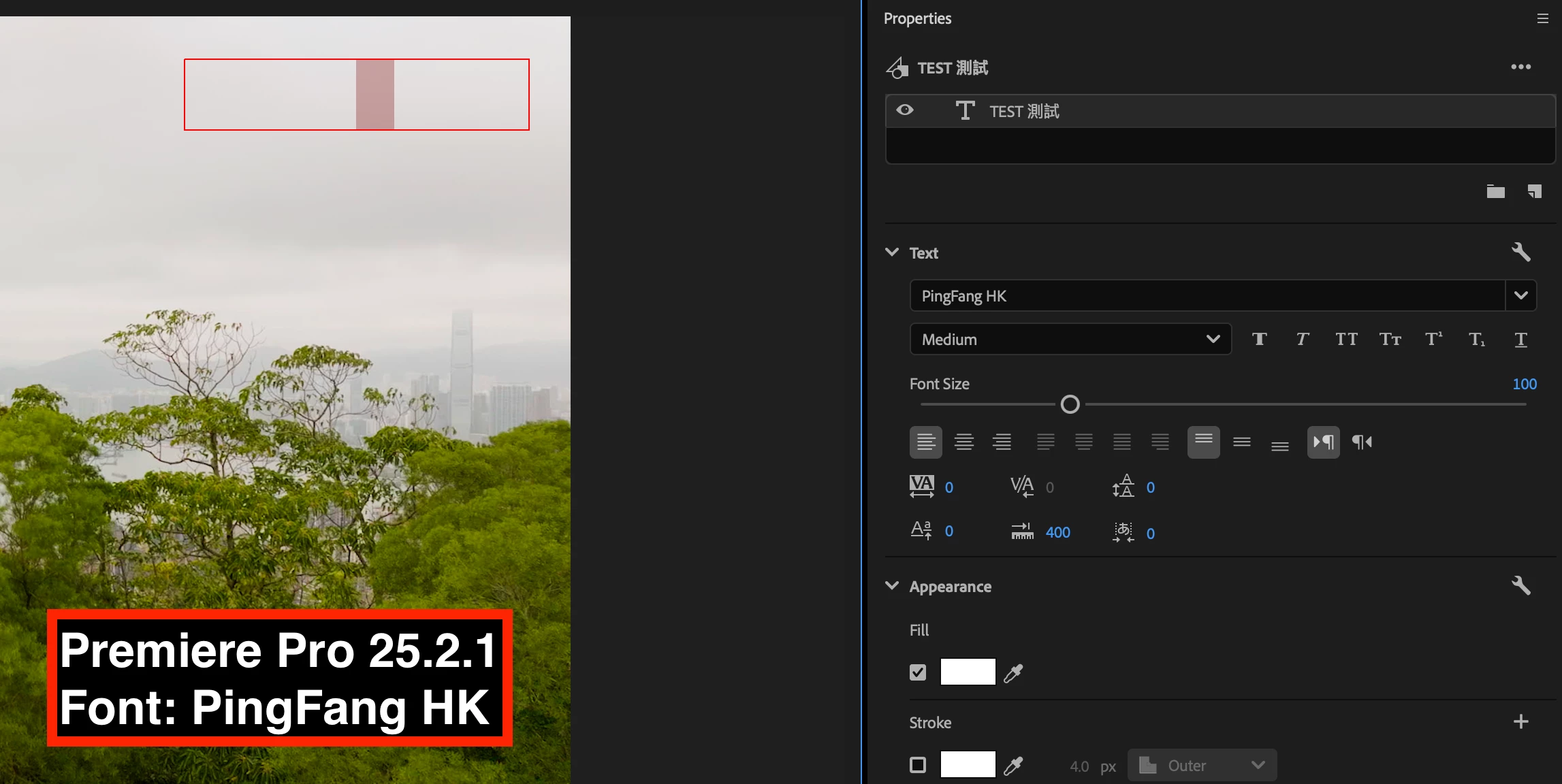Enable the Stroke checkbox
Image resolution: width=1562 pixels, height=784 pixels.
point(918,765)
